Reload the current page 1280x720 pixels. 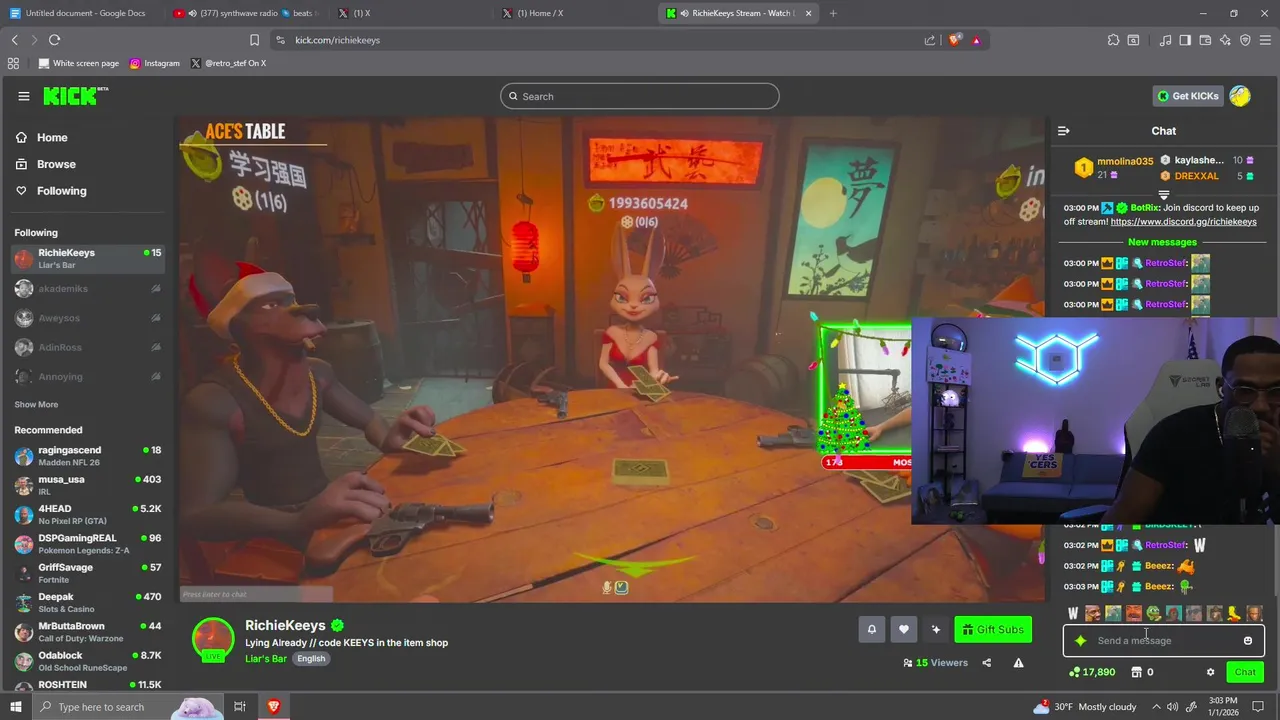coord(54,40)
